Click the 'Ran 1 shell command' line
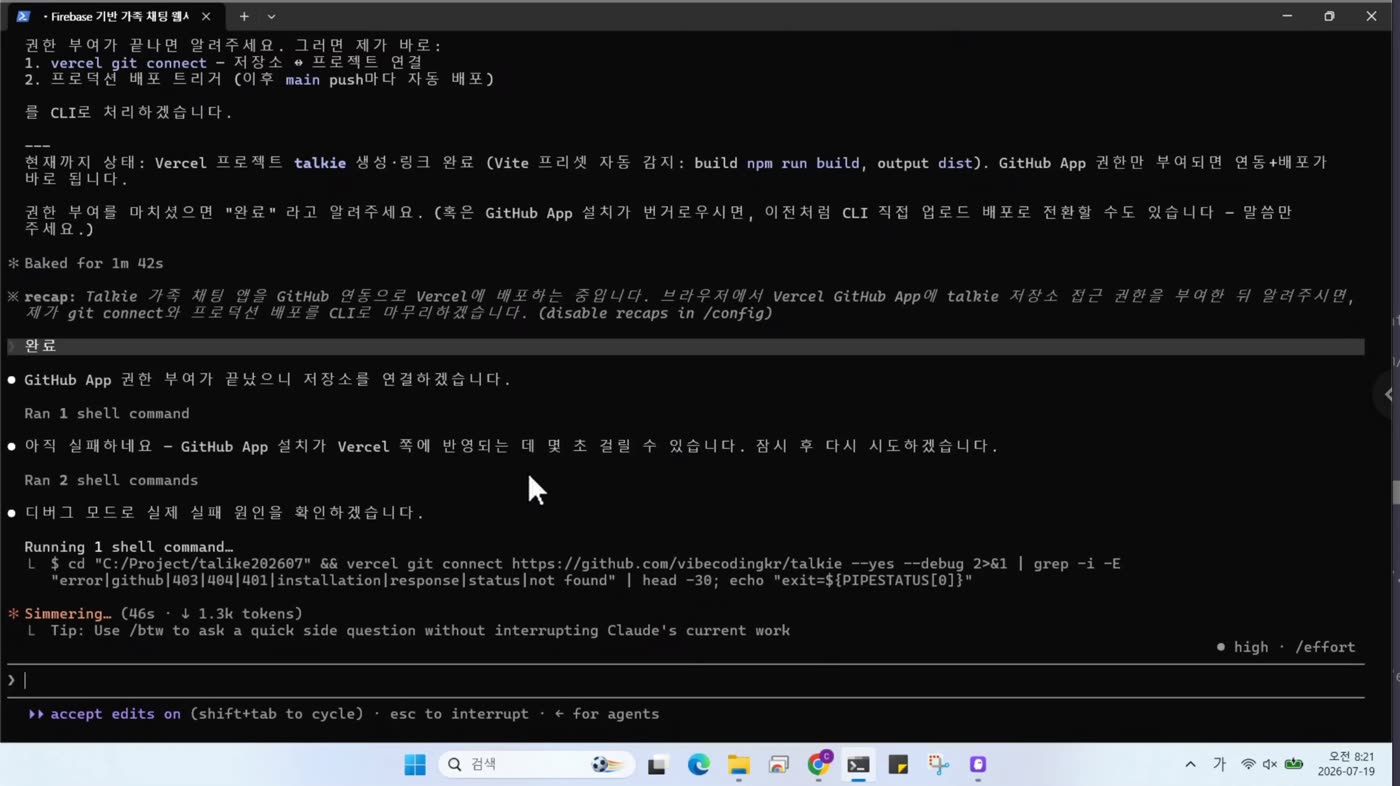Screen dimensions: 1400x786 [106, 413]
